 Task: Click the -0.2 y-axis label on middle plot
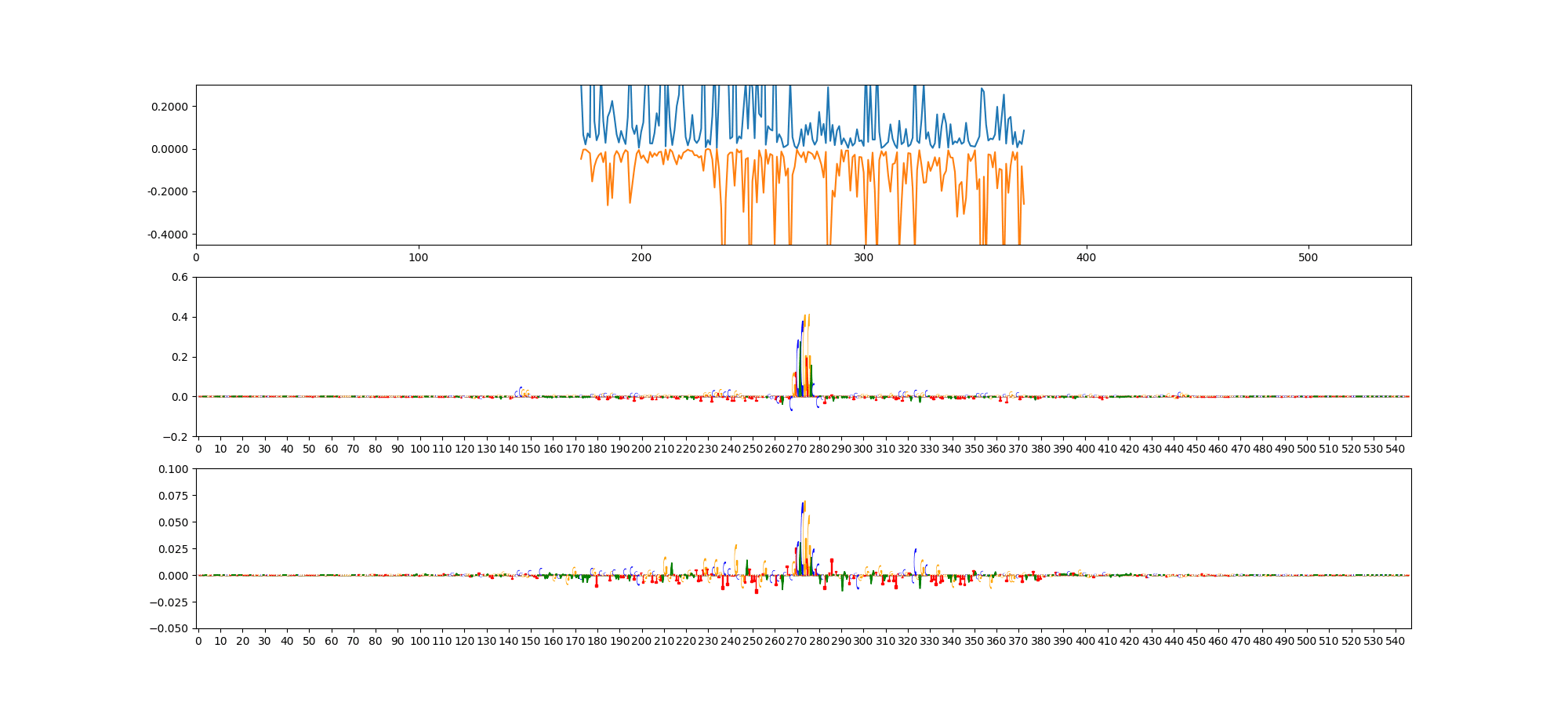coord(177,437)
